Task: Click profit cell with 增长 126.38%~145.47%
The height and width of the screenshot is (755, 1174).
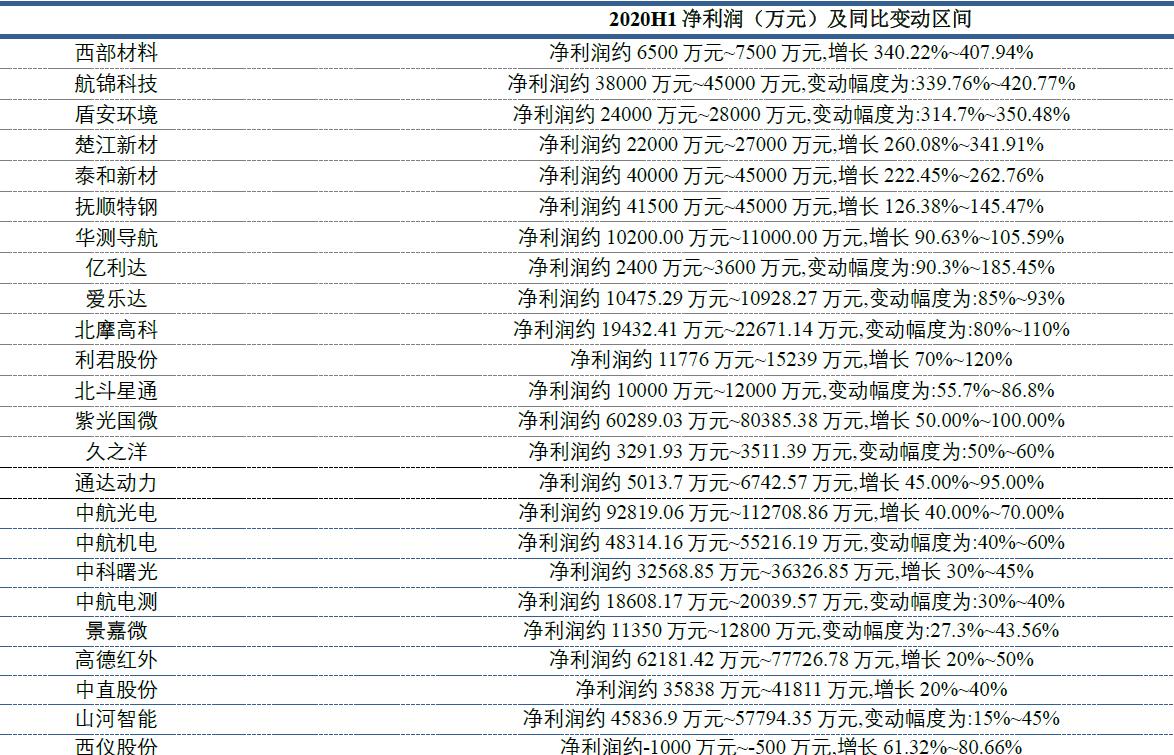Action: (x=791, y=206)
